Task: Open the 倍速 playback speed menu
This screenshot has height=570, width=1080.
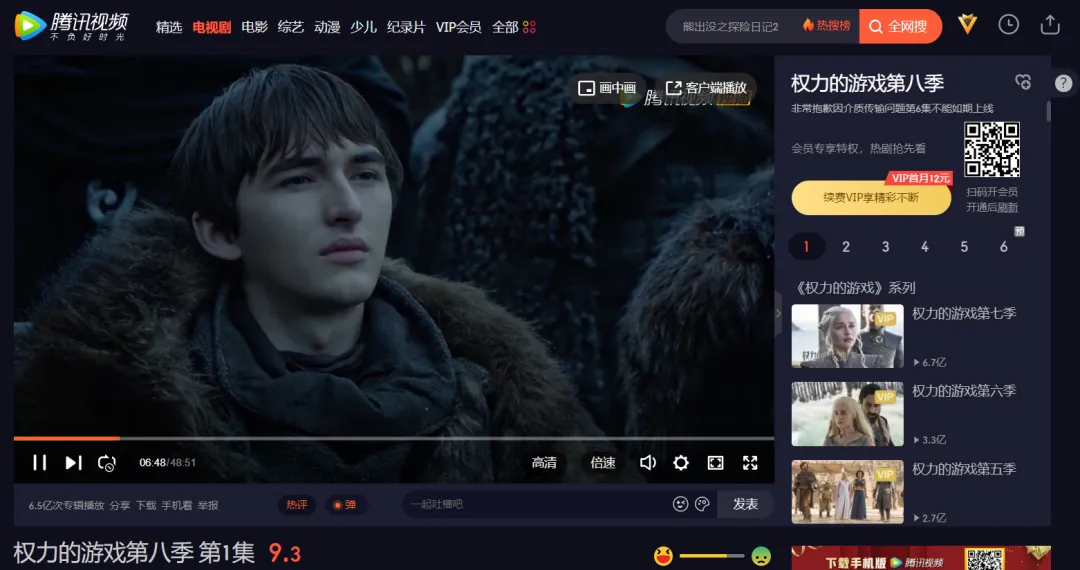Action: point(603,463)
